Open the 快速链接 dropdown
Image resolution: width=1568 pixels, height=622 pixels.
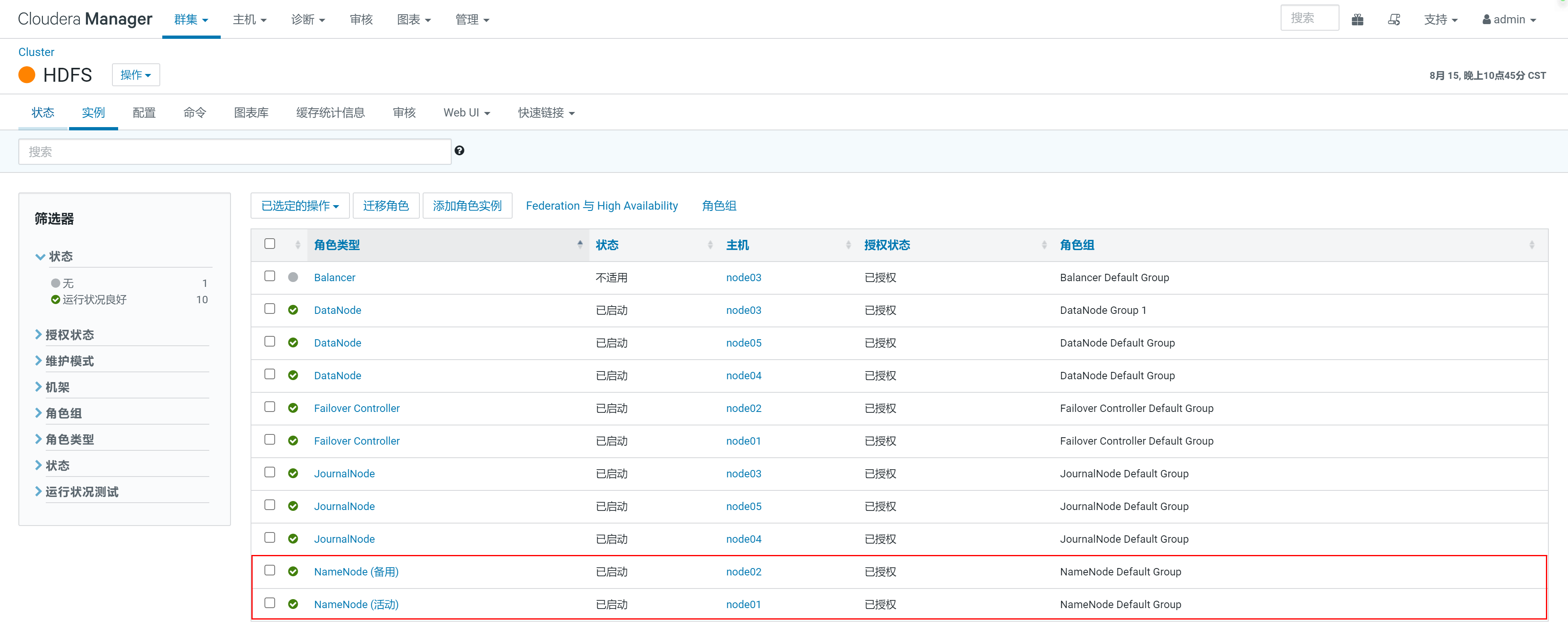coord(546,113)
